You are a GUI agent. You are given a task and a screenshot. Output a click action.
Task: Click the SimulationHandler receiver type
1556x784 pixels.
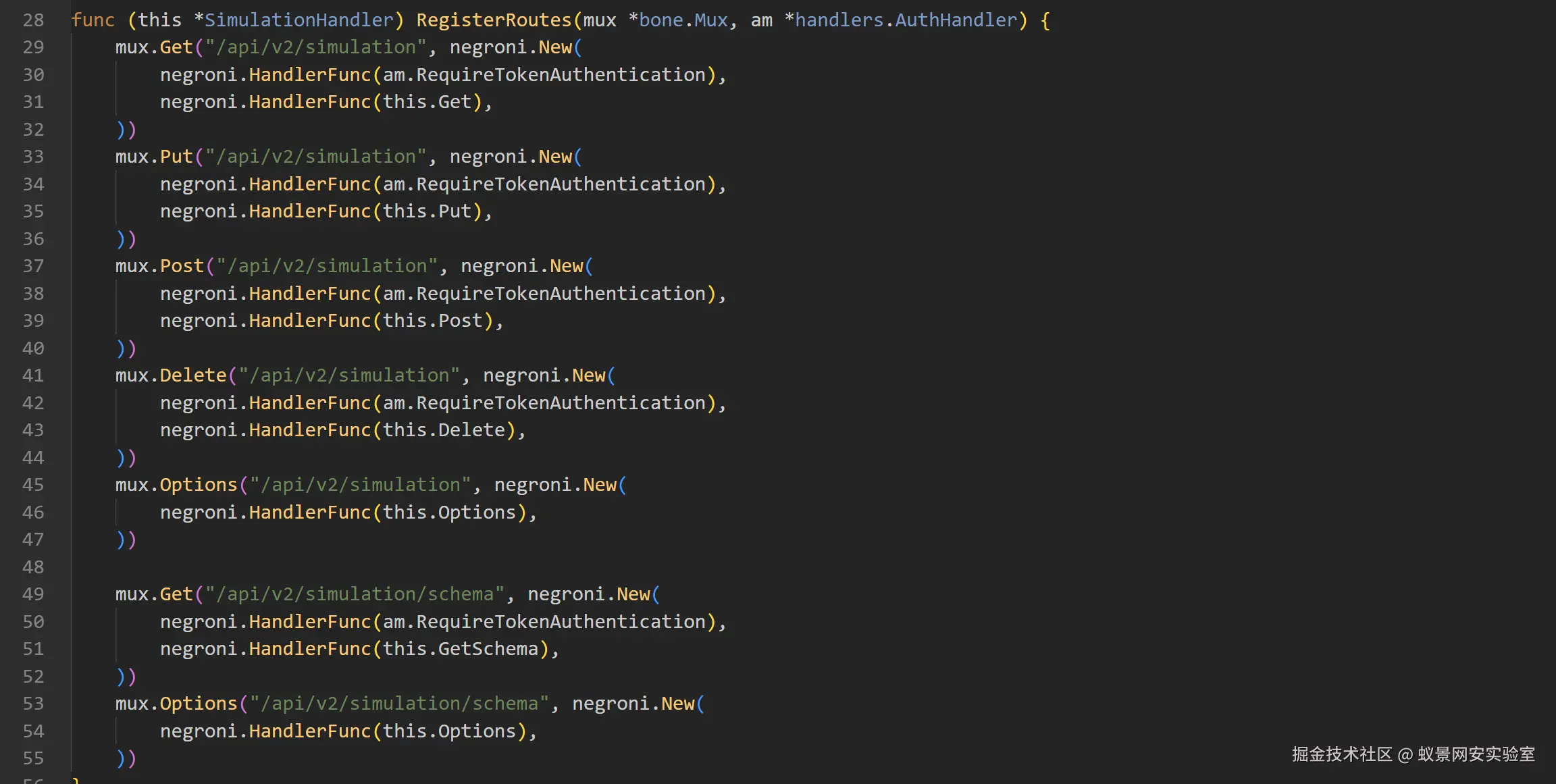(x=299, y=20)
